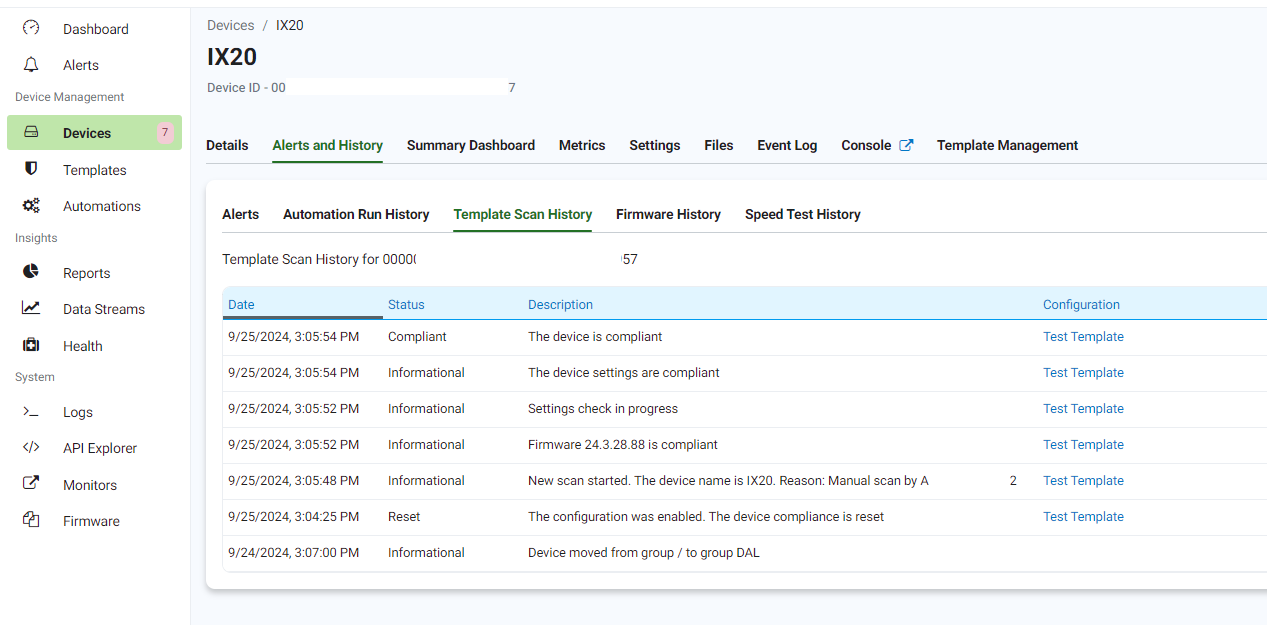
Task: Click the Console external link icon
Action: (906, 145)
